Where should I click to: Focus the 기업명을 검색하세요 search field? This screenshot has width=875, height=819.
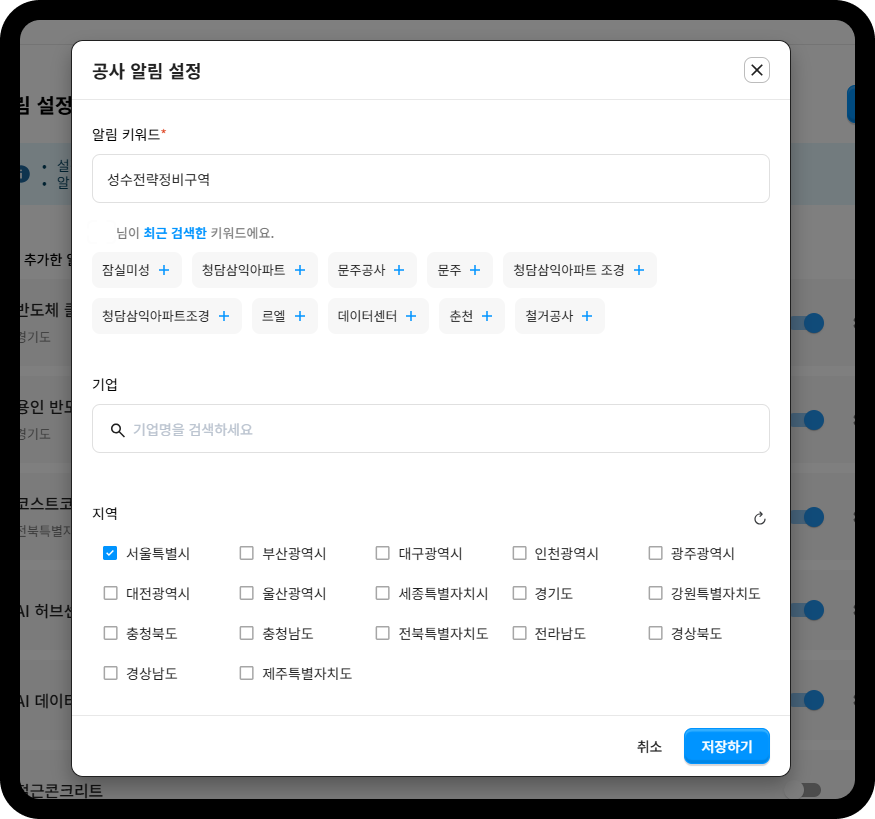(x=431, y=428)
